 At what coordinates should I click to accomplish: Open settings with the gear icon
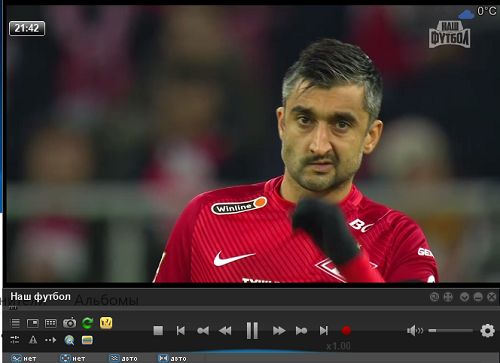click(487, 331)
